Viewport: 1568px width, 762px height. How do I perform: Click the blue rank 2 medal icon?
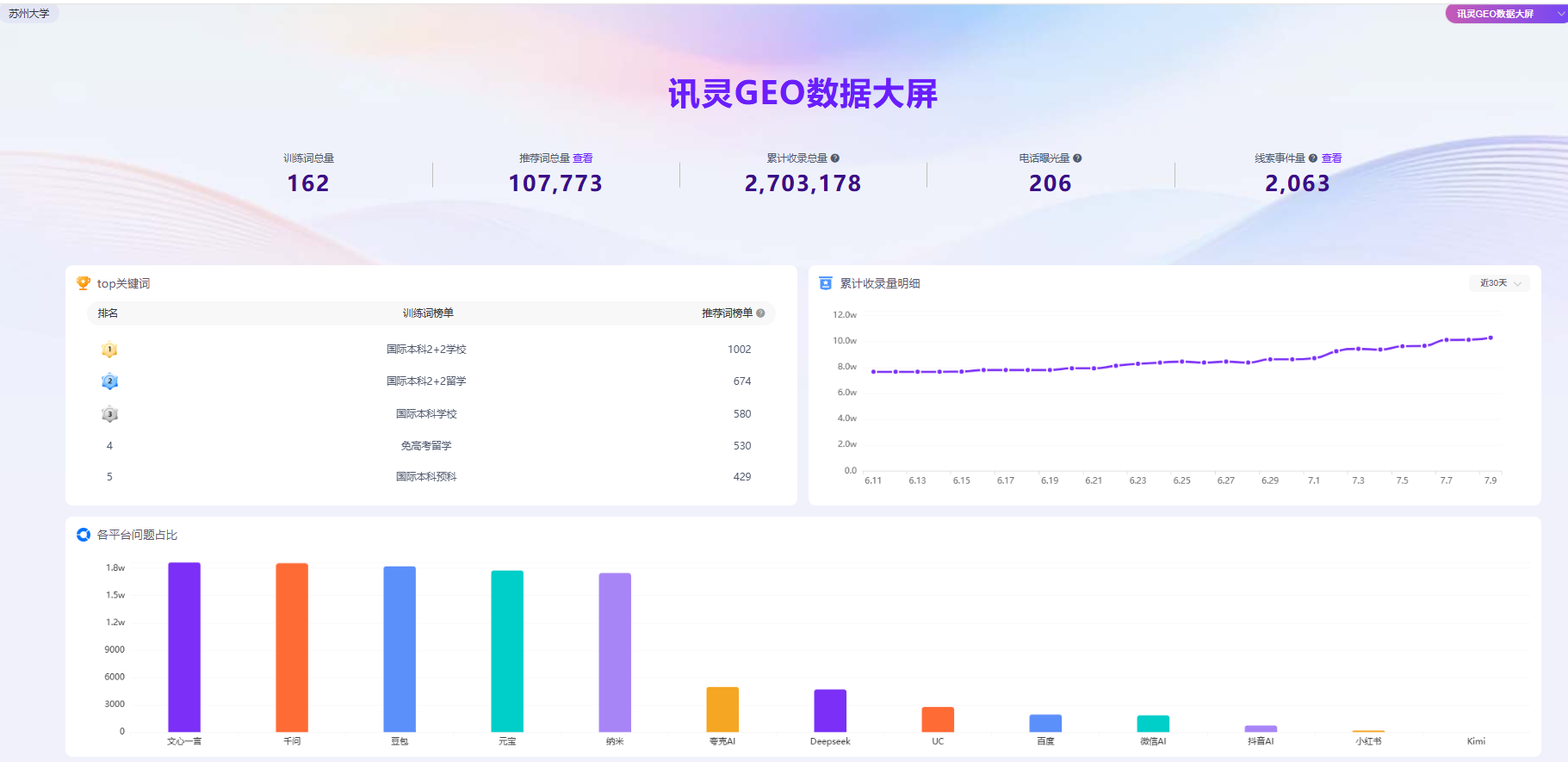[x=109, y=381]
